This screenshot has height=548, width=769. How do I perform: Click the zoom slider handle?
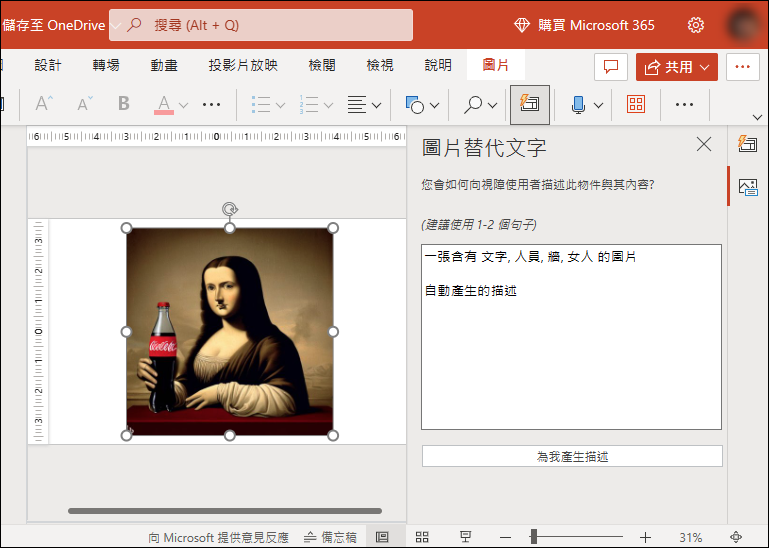tap(534, 537)
